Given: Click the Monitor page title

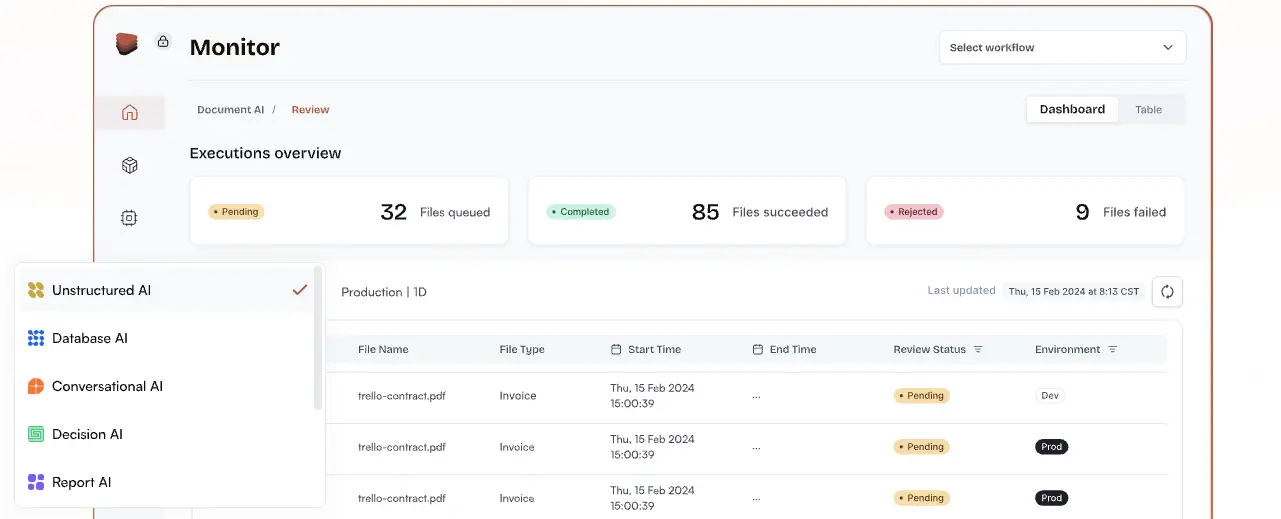Looking at the screenshot, I should click(x=234, y=47).
